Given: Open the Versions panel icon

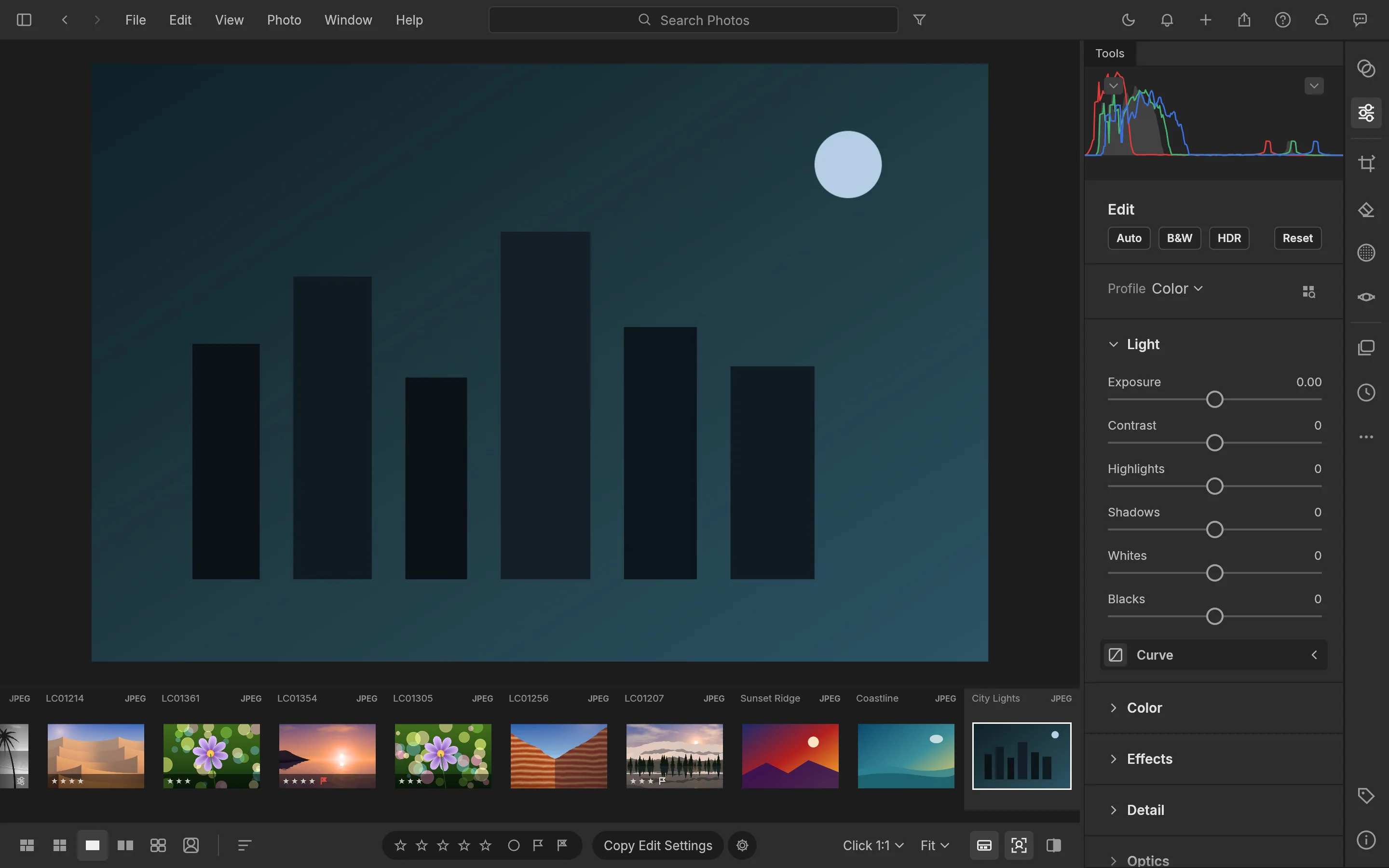Looking at the screenshot, I should click(1366, 348).
